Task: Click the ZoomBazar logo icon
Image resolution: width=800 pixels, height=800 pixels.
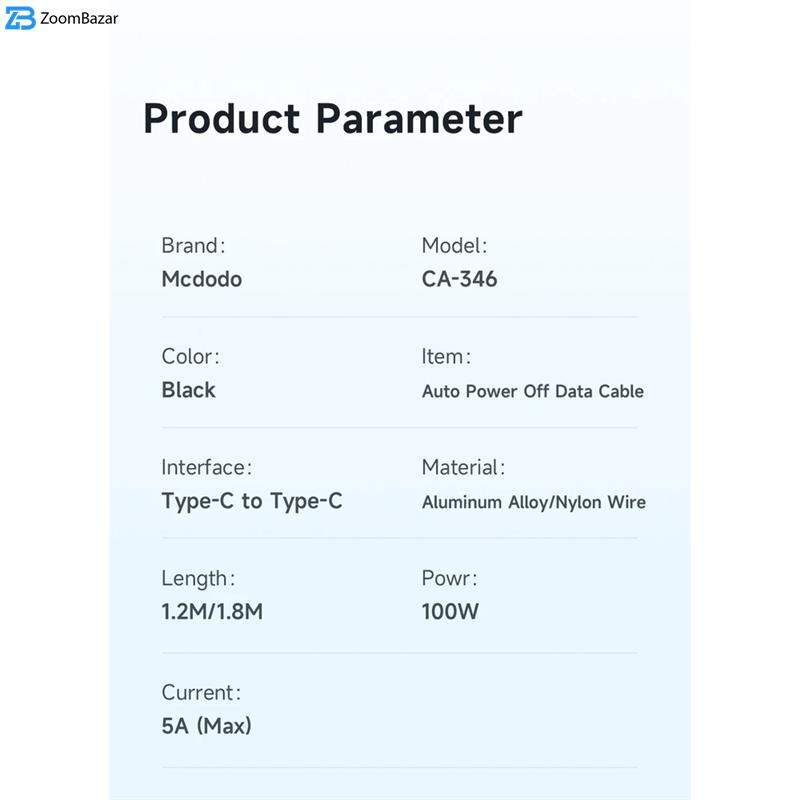Action: (19, 19)
